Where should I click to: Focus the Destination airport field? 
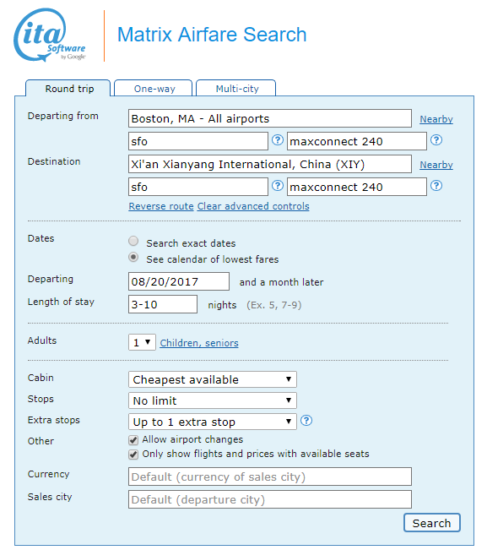pyautogui.click(x=270, y=164)
